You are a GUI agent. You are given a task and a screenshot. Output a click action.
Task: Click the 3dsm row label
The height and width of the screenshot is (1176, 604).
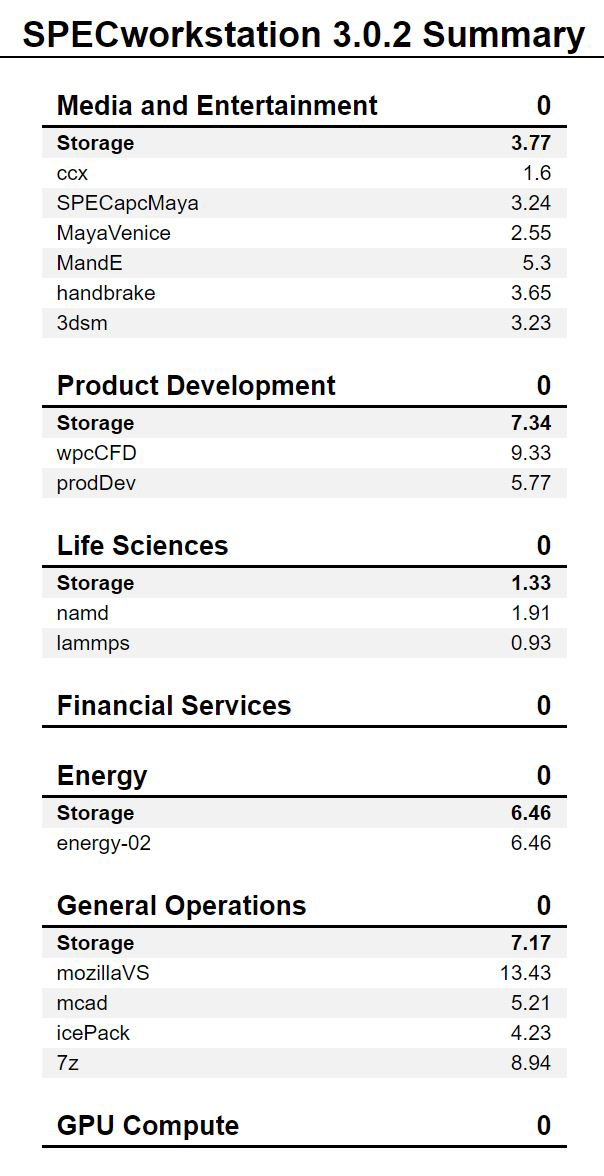point(82,323)
